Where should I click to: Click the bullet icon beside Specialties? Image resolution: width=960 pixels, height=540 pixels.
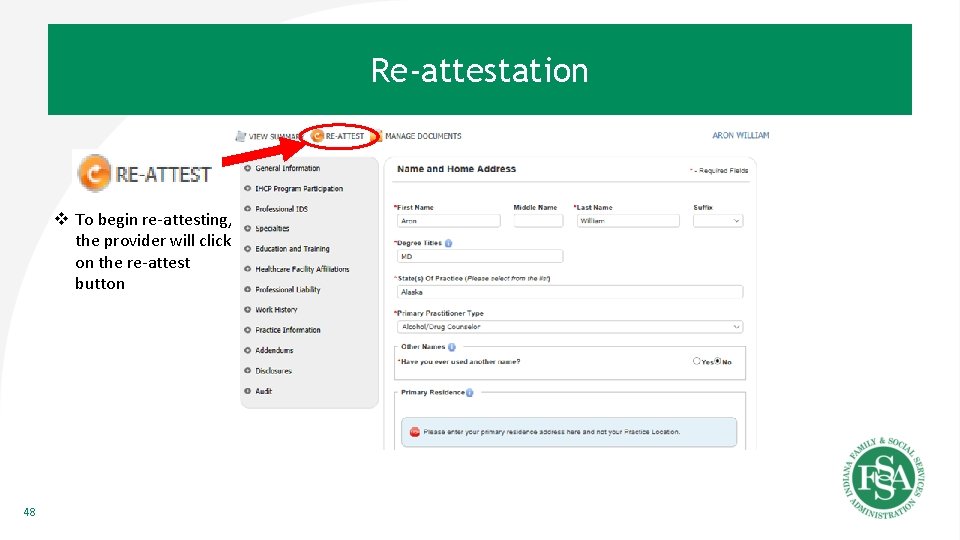tap(247, 228)
